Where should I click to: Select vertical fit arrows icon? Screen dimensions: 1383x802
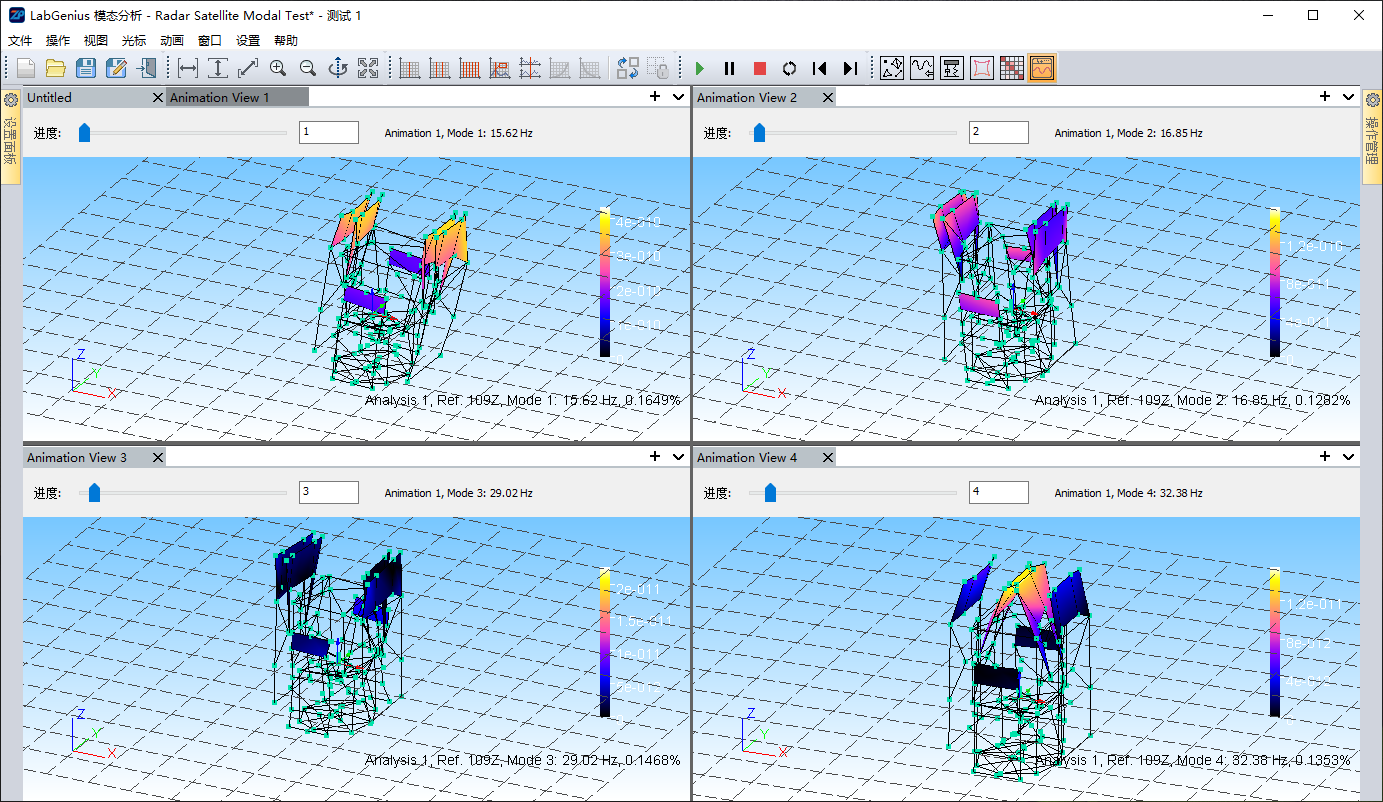(x=218, y=68)
